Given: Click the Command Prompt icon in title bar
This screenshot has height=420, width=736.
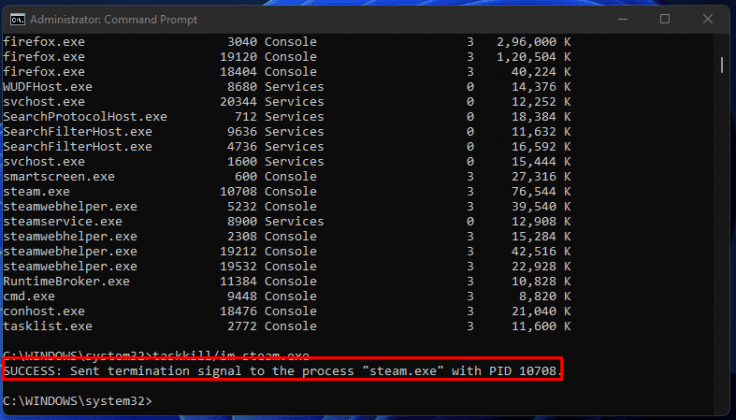Looking at the screenshot, I should [x=14, y=19].
